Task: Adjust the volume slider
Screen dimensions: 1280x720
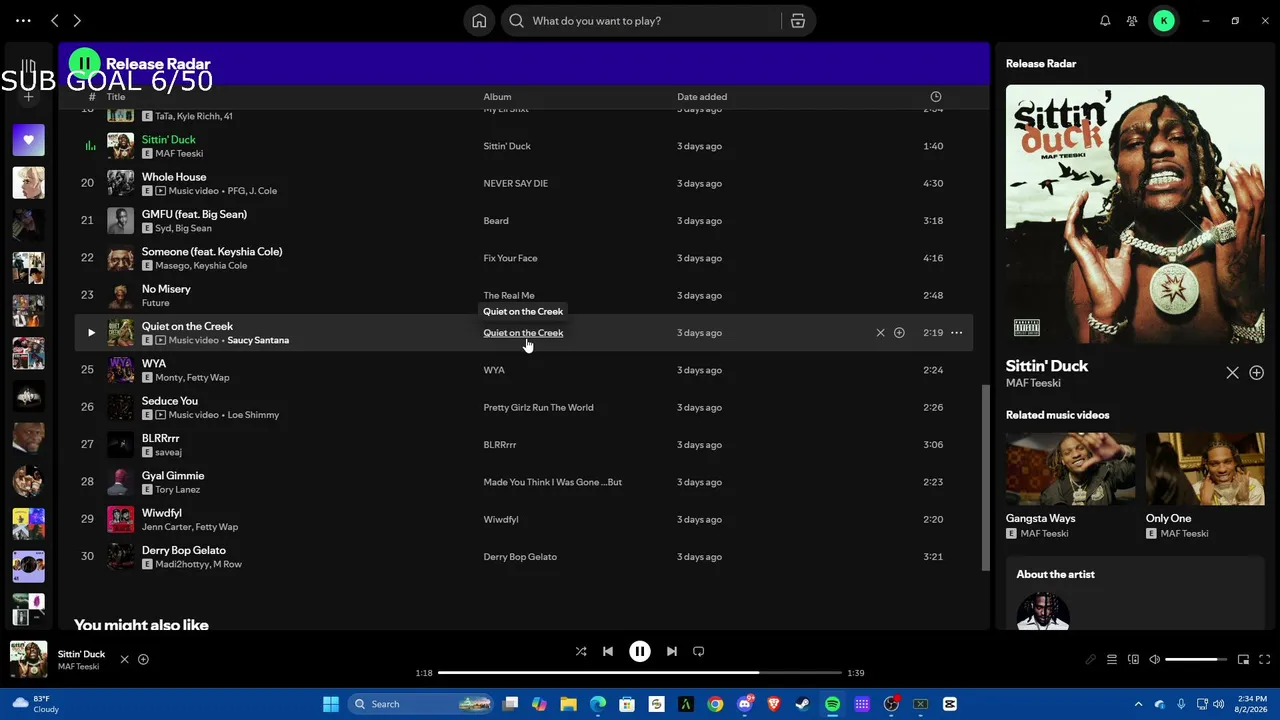Action: [x=1197, y=660]
